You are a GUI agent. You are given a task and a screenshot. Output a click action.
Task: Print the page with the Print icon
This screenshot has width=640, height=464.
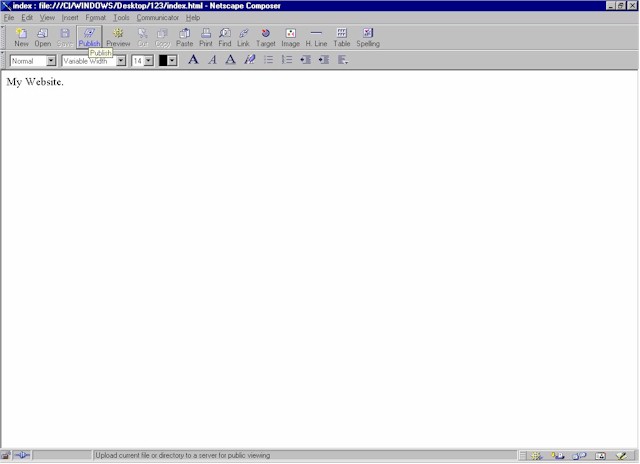pyautogui.click(x=206, y=38)
